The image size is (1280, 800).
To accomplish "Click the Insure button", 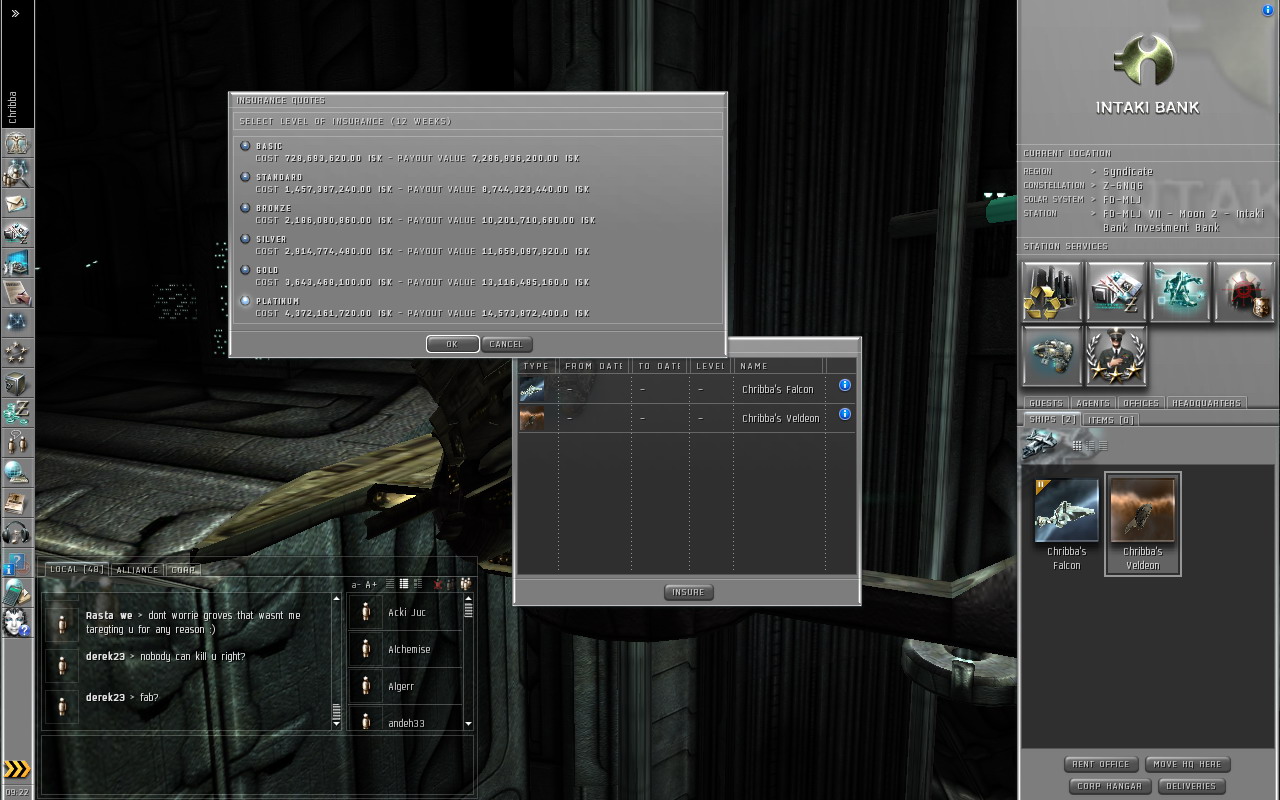I will (688, 592).
